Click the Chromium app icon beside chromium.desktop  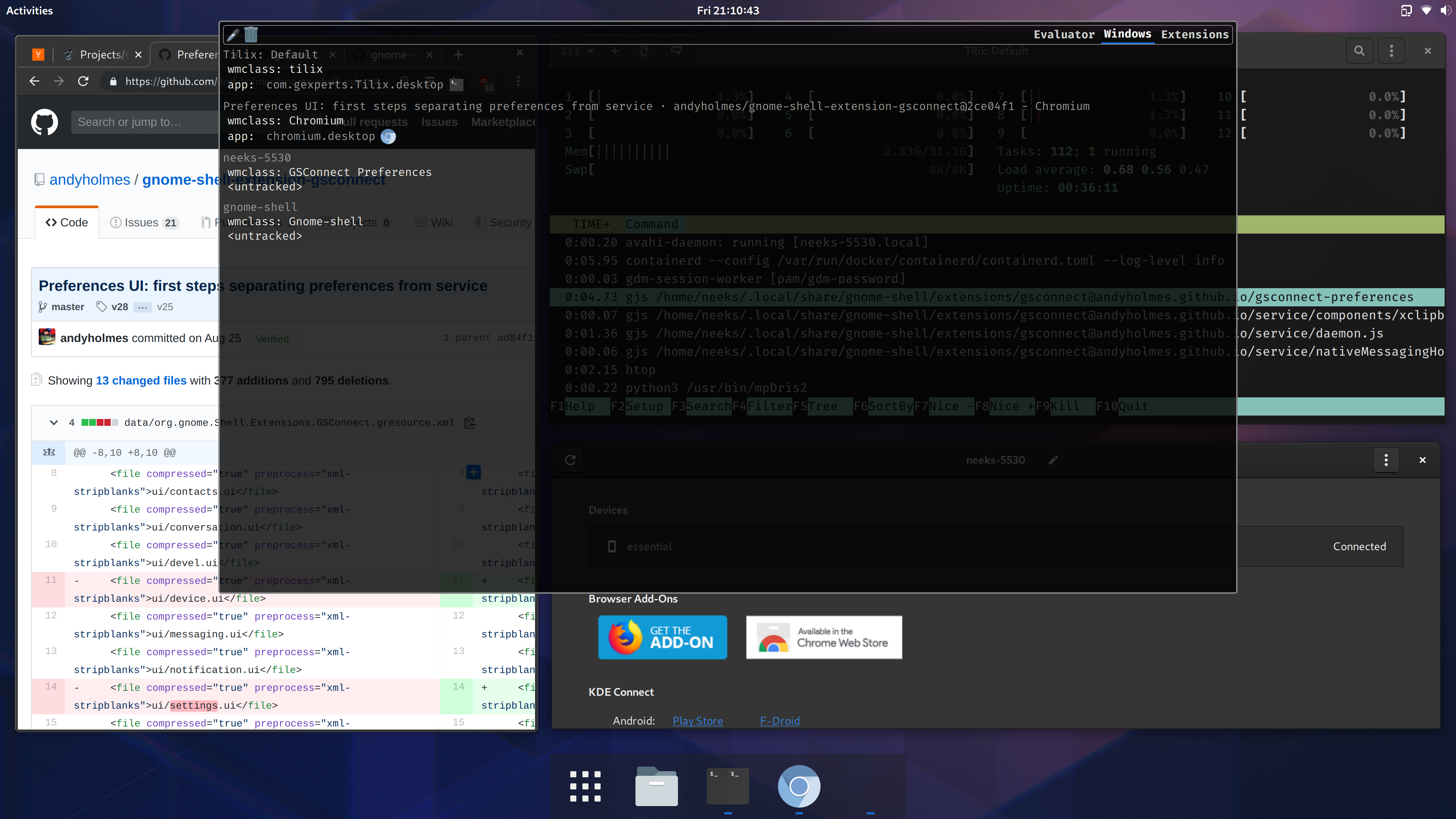(388, 137)
